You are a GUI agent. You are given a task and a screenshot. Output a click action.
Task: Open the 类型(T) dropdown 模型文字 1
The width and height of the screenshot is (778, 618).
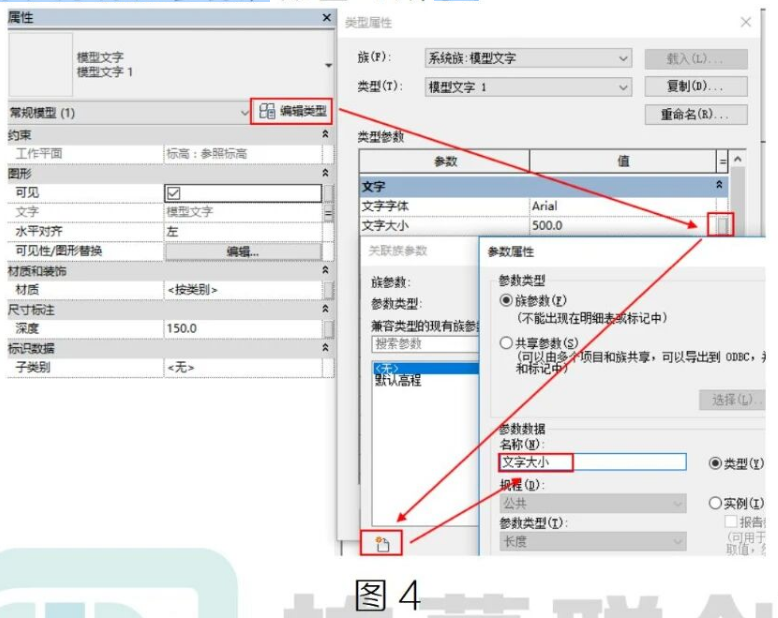click(x=528, y=87)
